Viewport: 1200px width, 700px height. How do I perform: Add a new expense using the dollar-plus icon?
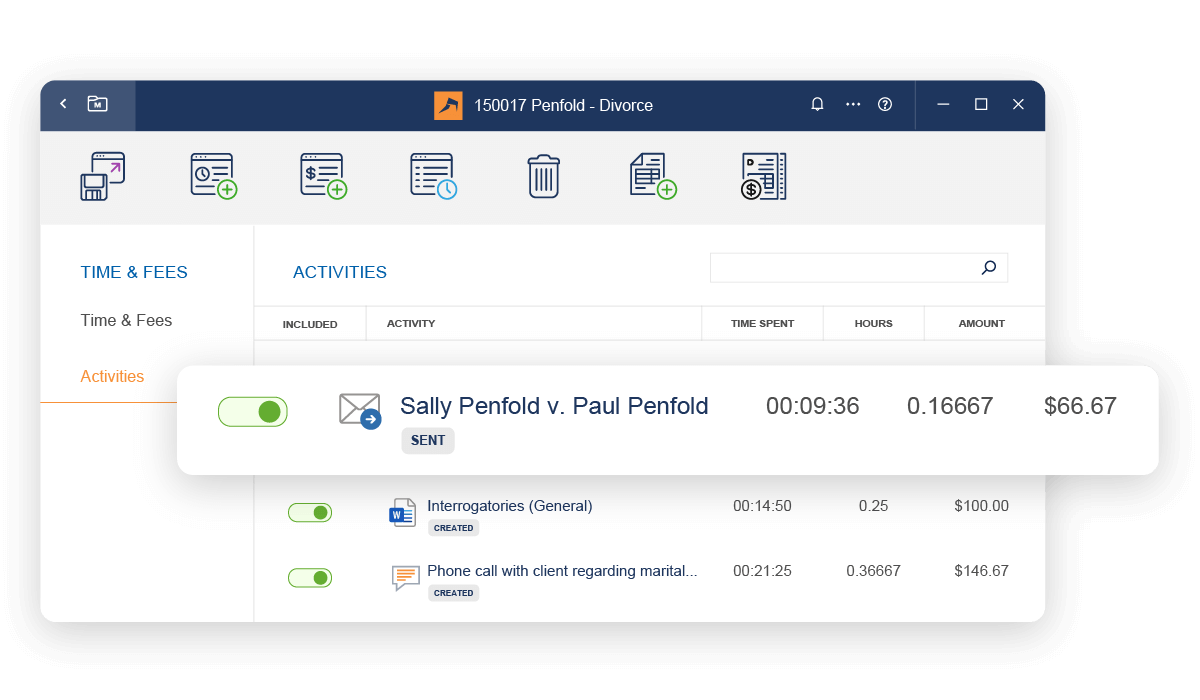point(322,175)
